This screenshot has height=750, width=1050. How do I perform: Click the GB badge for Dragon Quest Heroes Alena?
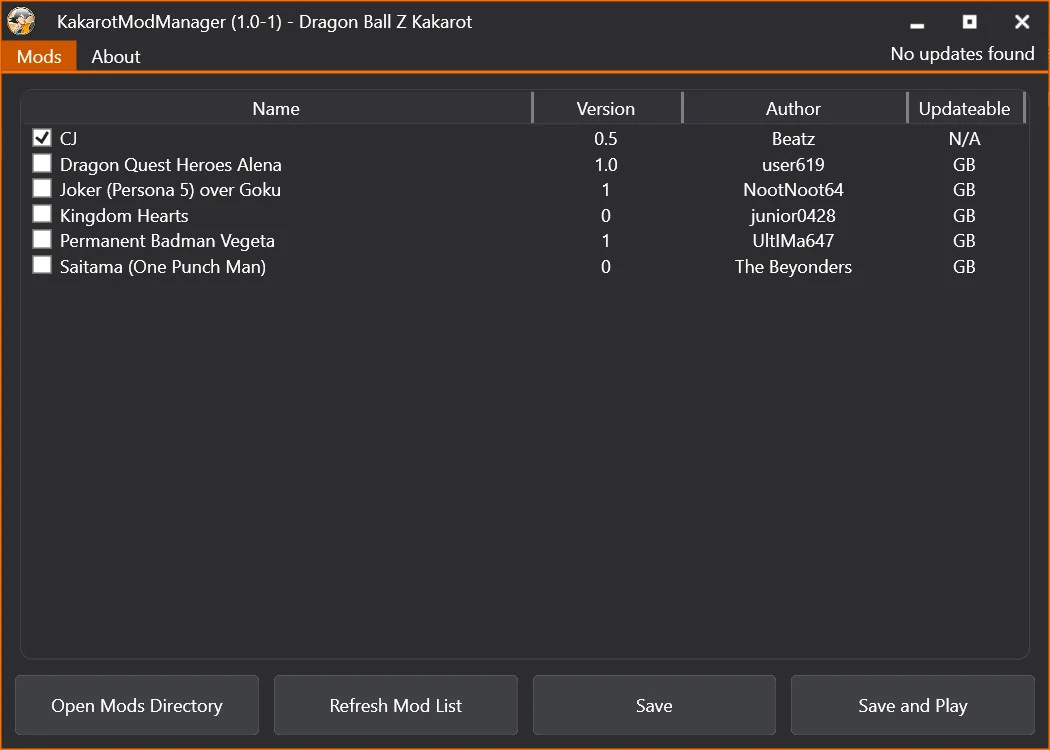point(963,164)
